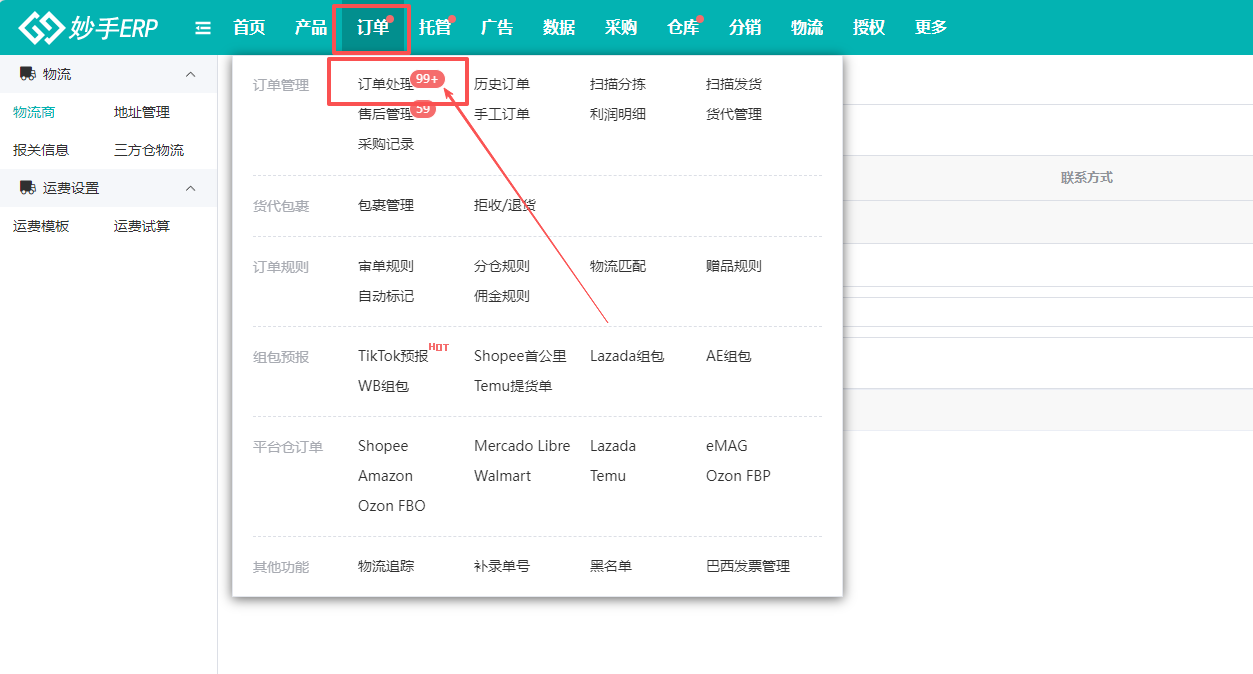1253x674 pixels.
Task: Open 历史订单 from the order menu
Action: pyautogui.click(x=501, y=84)
